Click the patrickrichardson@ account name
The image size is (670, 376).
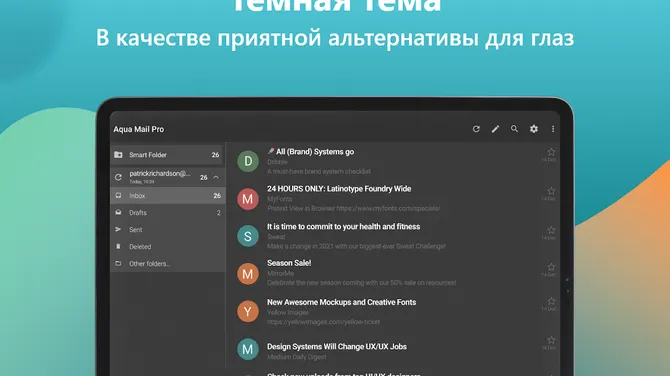160,173
